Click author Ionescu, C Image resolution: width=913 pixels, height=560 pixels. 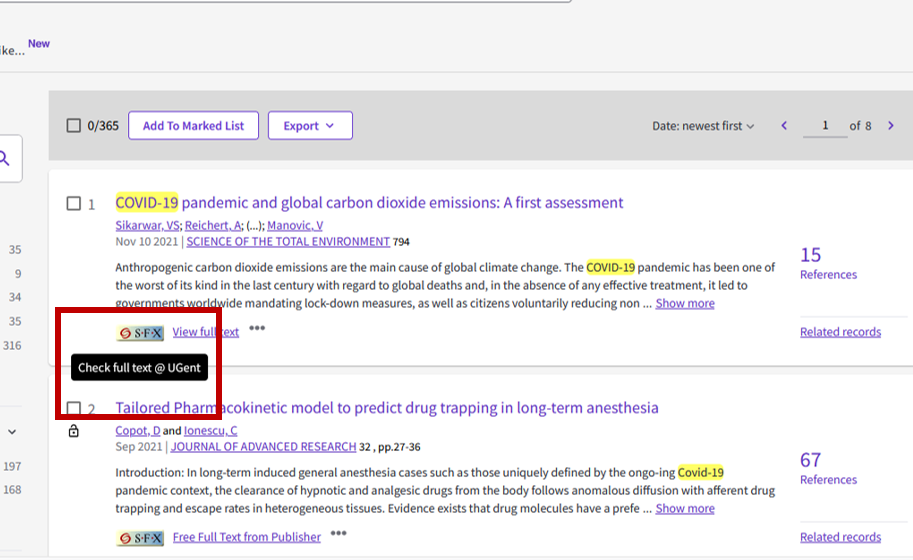[x=210, y=431]
